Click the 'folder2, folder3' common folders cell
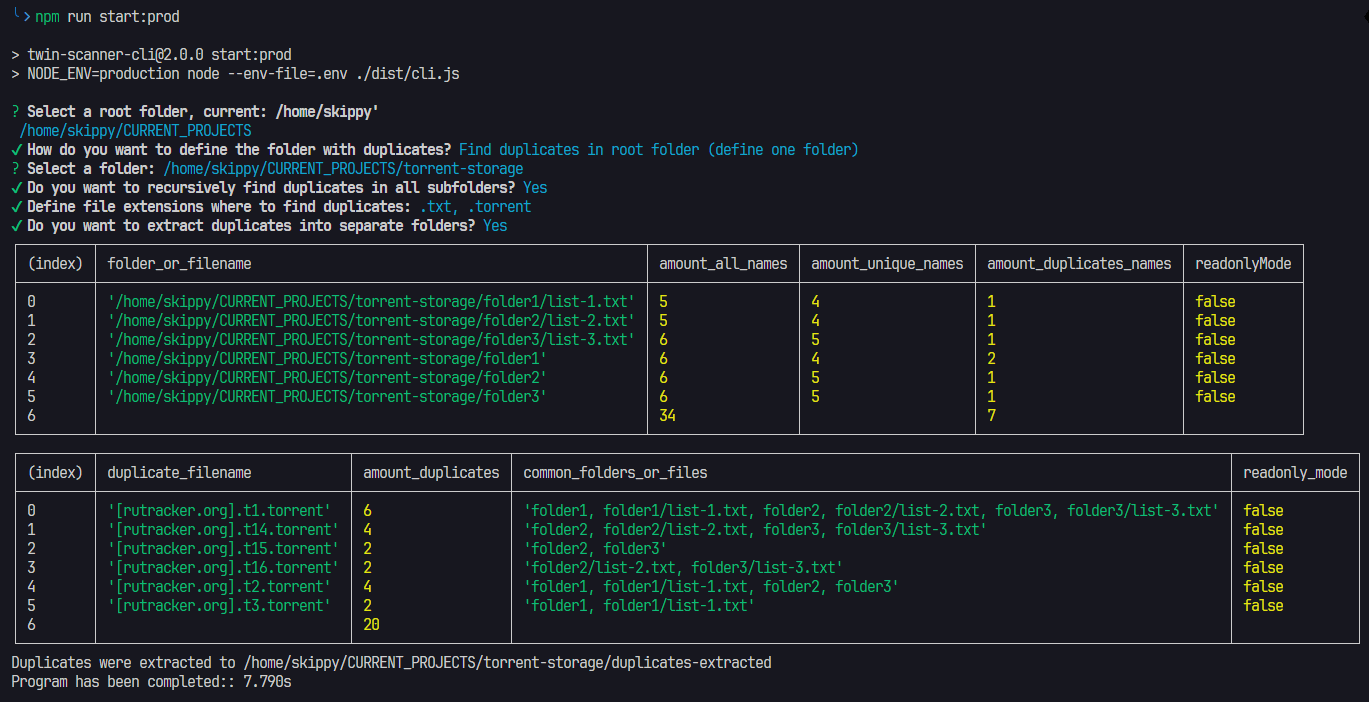This screenshot has height=702, width=1369. coord(595,549)
